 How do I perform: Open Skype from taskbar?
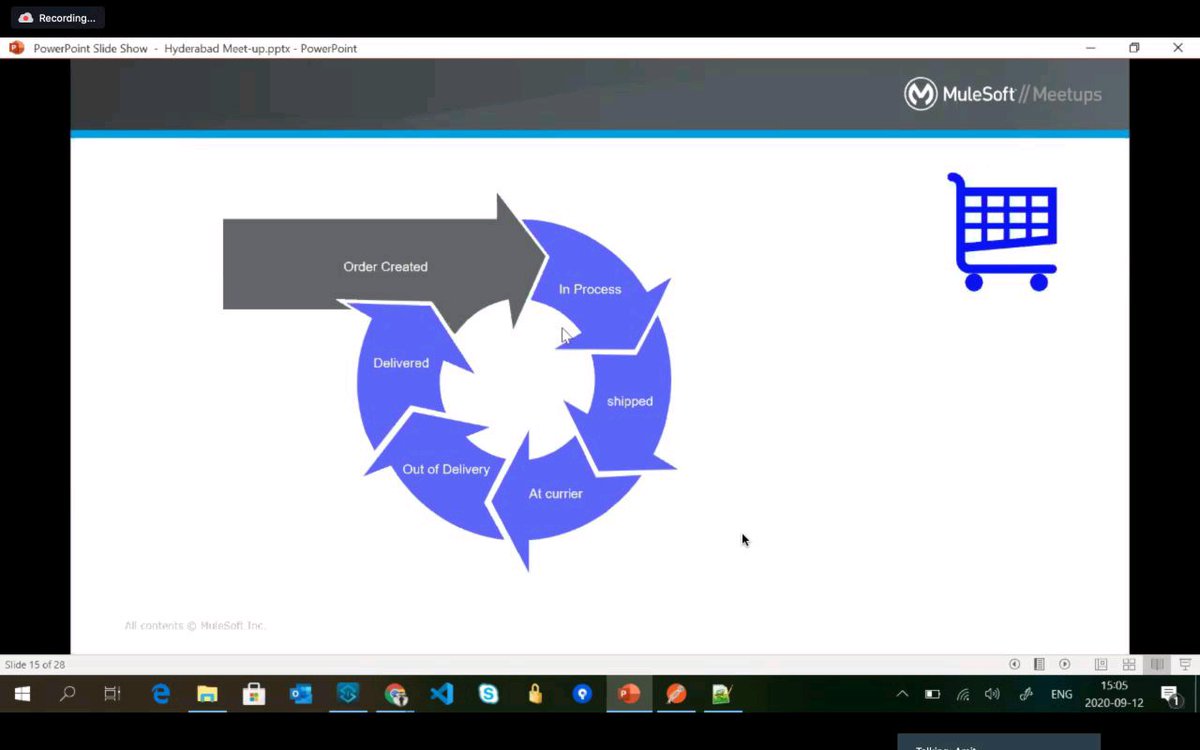pos(488,693)
